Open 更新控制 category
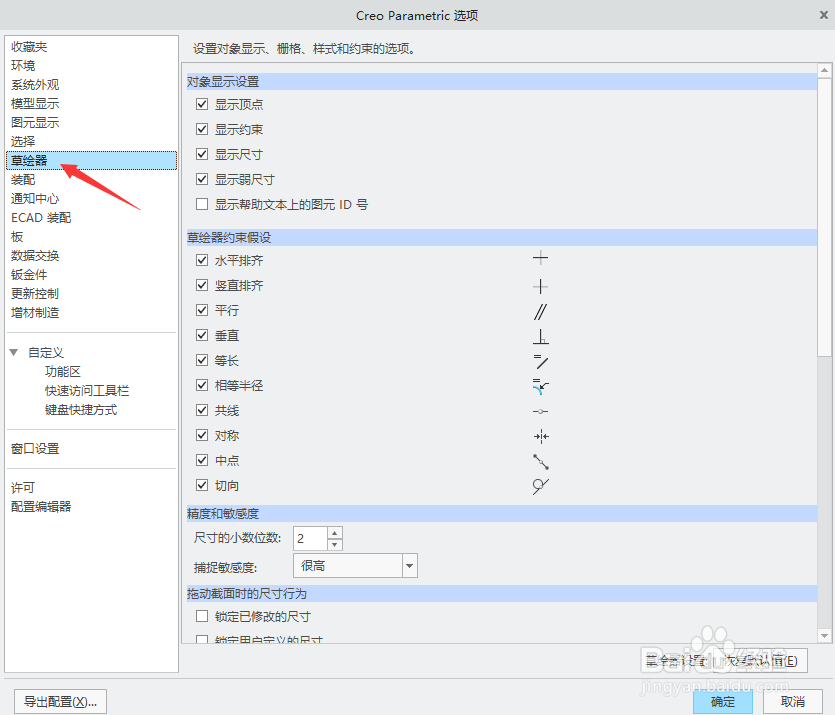This screenshot has width=835, height=715. click(x=35, y=293)
